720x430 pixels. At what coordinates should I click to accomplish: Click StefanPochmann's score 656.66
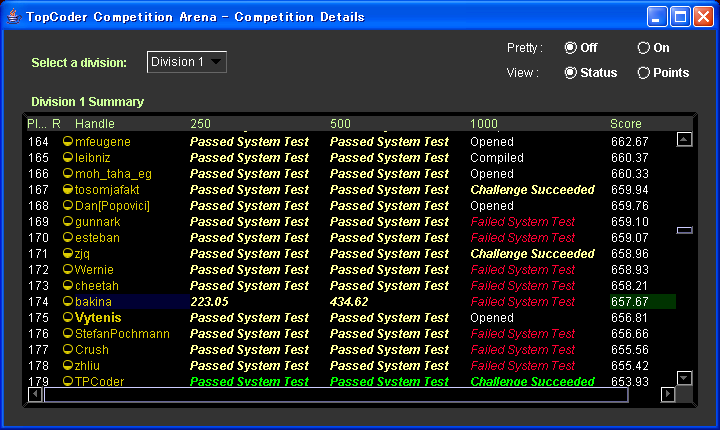click(x=630, y=334)
